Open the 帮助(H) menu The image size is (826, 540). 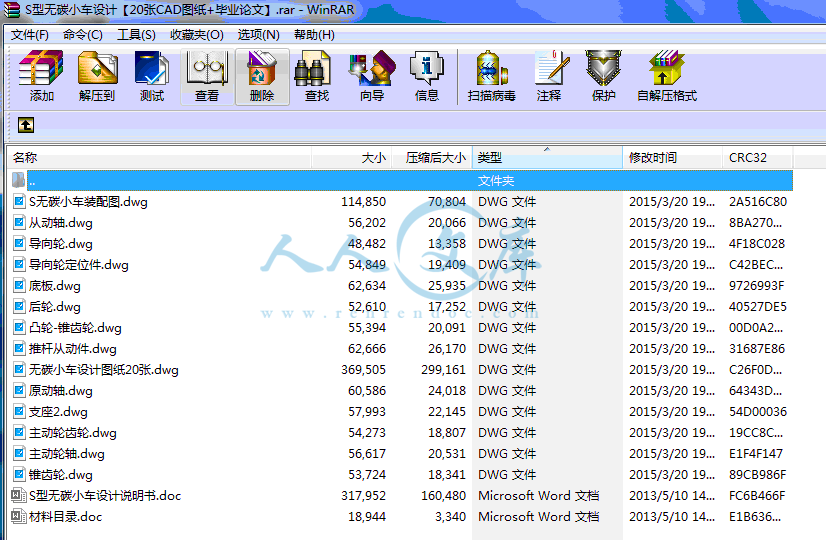point(314,35)
